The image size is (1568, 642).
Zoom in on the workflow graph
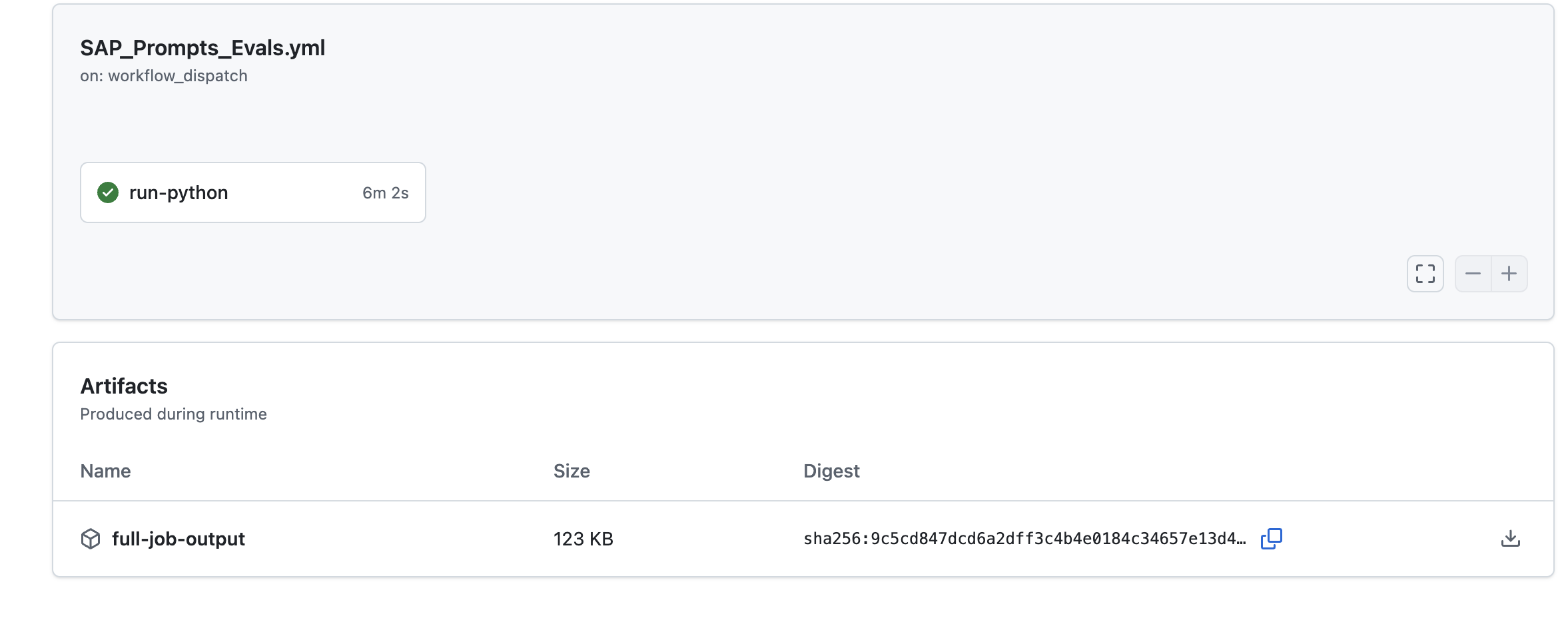pyautogui.click(x=1509, y=274)
